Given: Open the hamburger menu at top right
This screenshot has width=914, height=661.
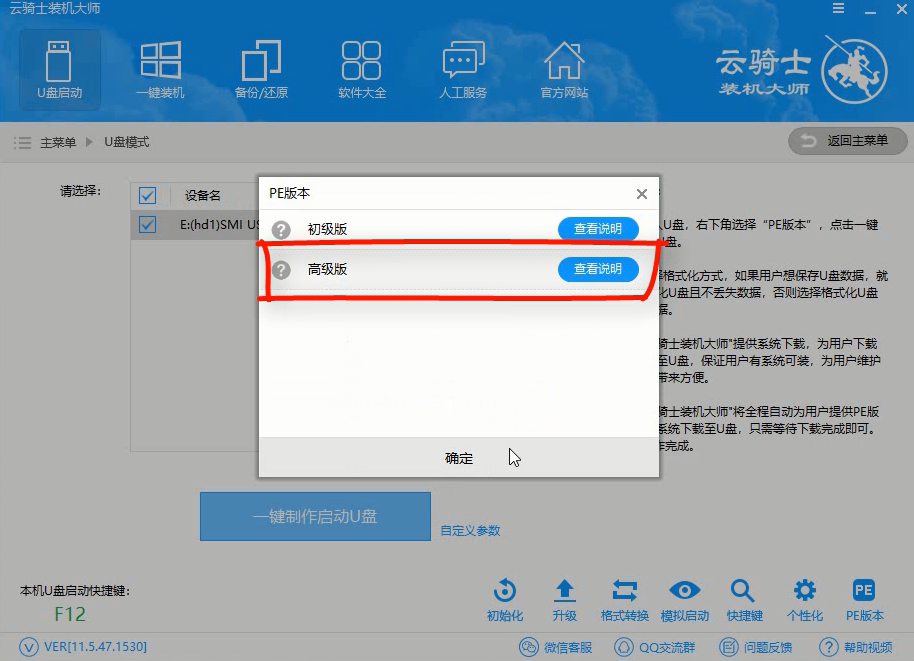Looking at the screenshot, I should (837, 9).
